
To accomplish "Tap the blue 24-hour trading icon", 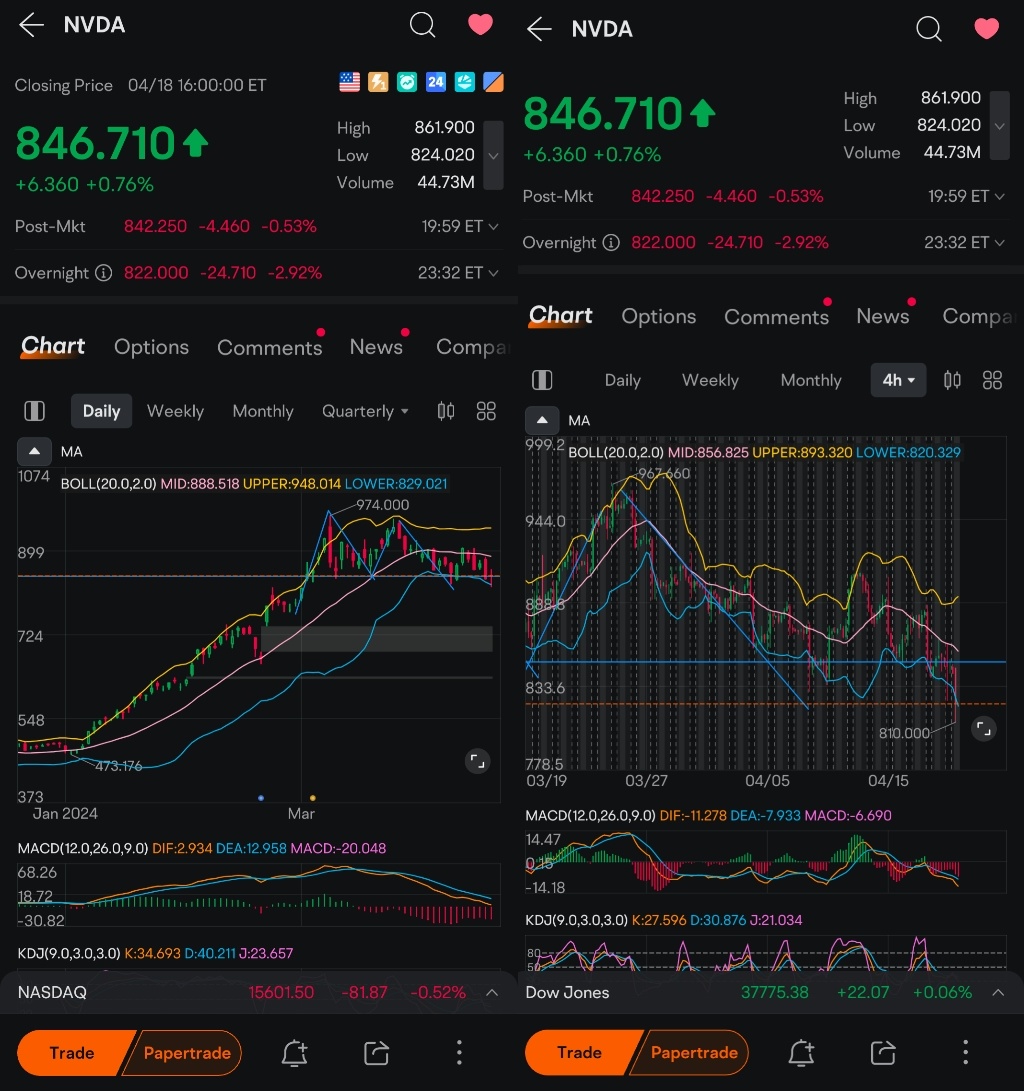I will point(435,82).
